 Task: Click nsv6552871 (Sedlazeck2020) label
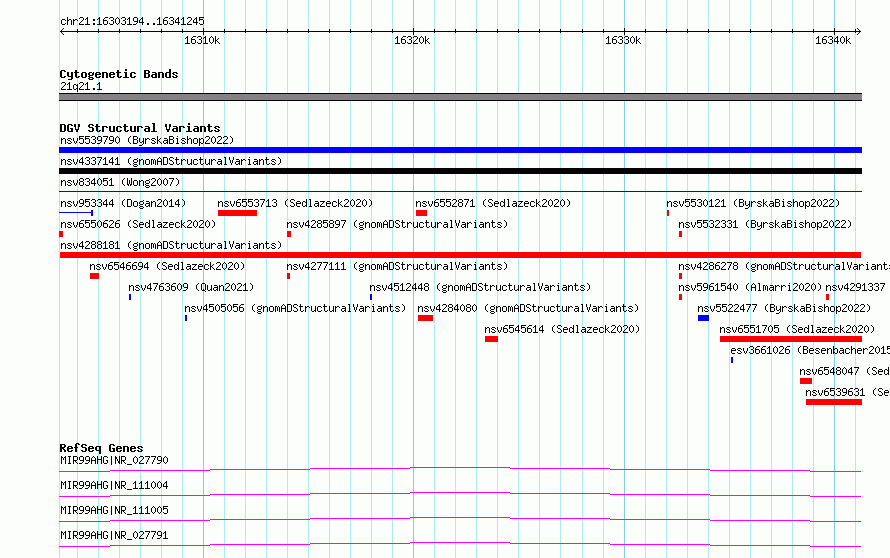click(x=493, y=203)
